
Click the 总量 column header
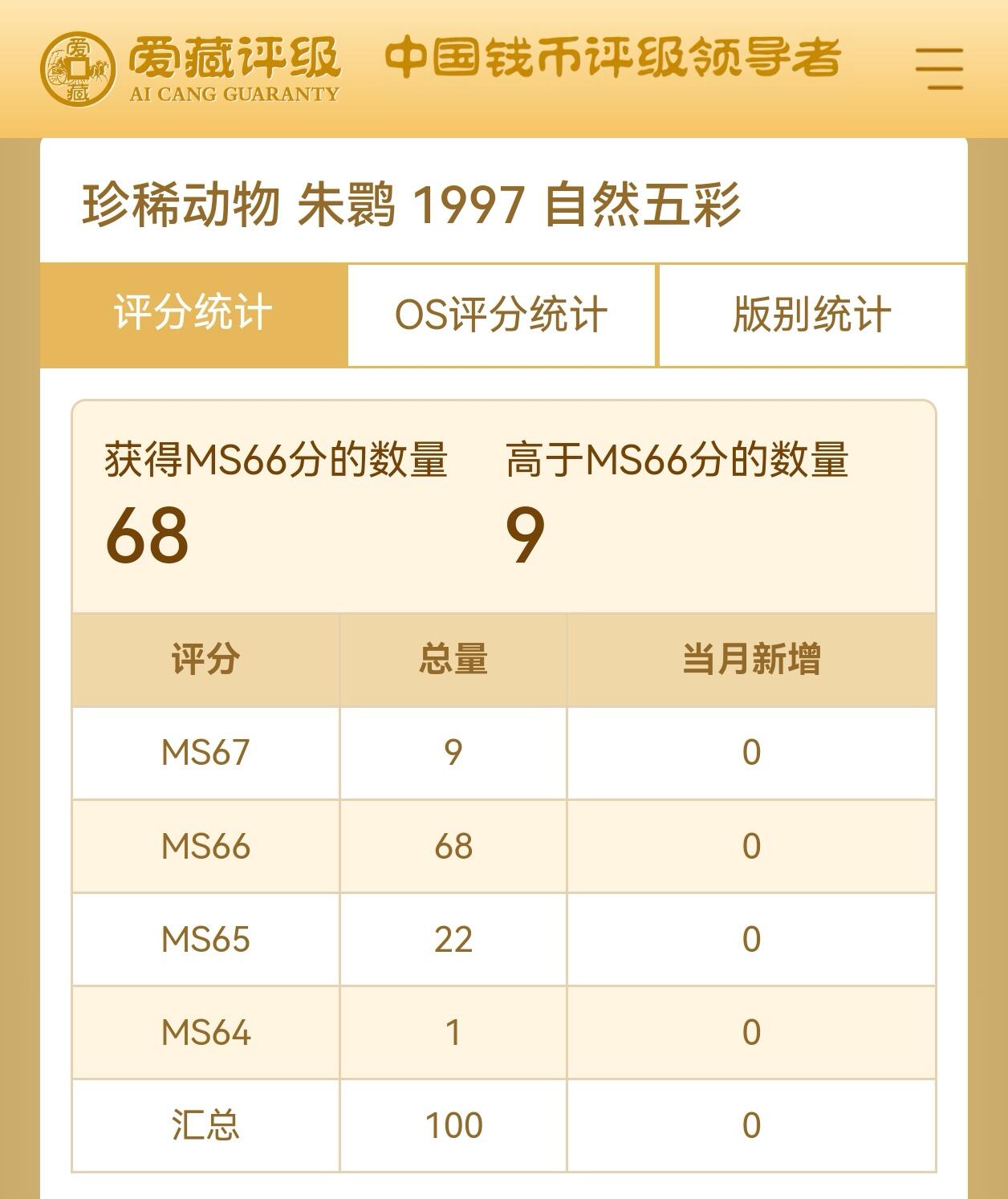(x=453, y=658)
